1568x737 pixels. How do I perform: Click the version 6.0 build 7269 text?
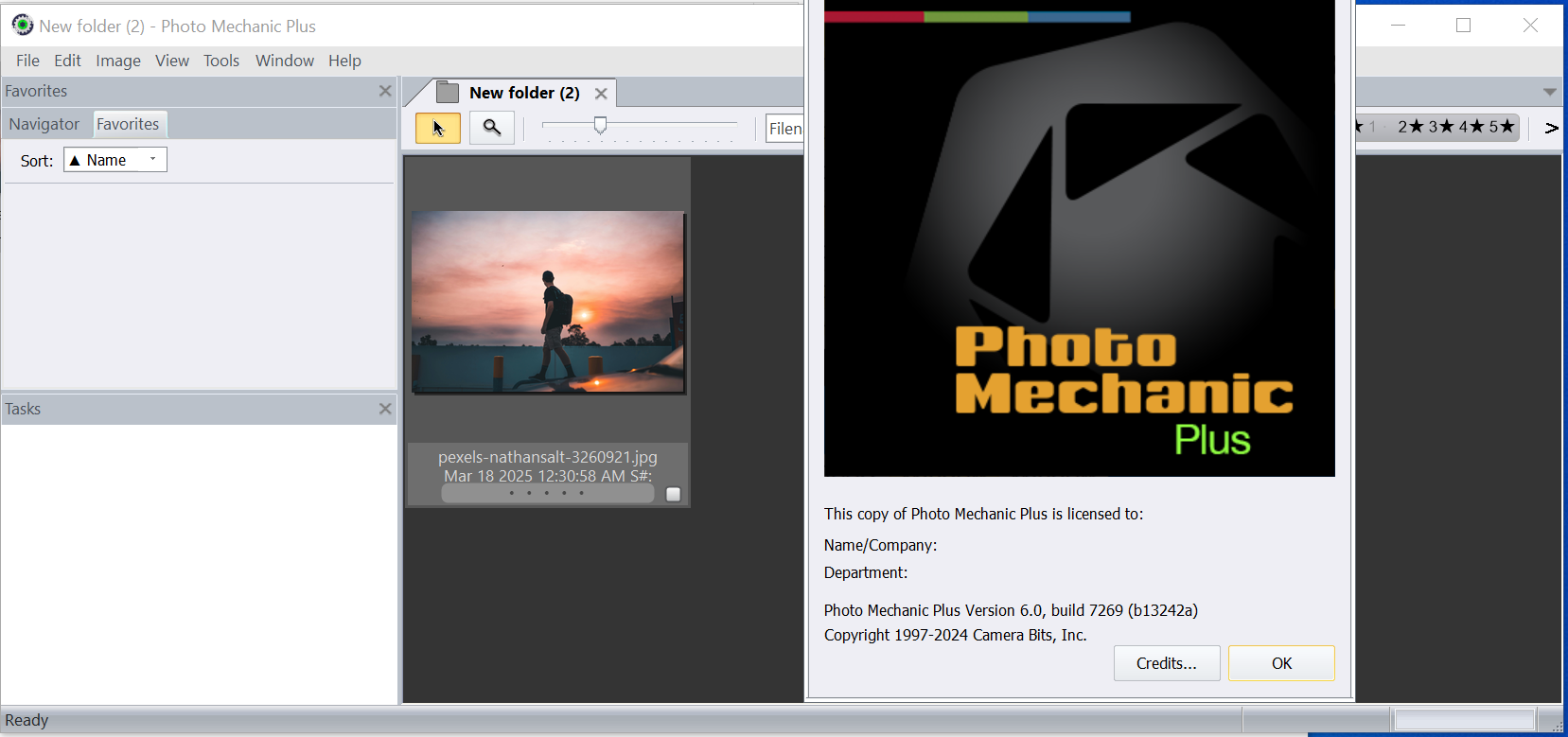coord(1011,610)
